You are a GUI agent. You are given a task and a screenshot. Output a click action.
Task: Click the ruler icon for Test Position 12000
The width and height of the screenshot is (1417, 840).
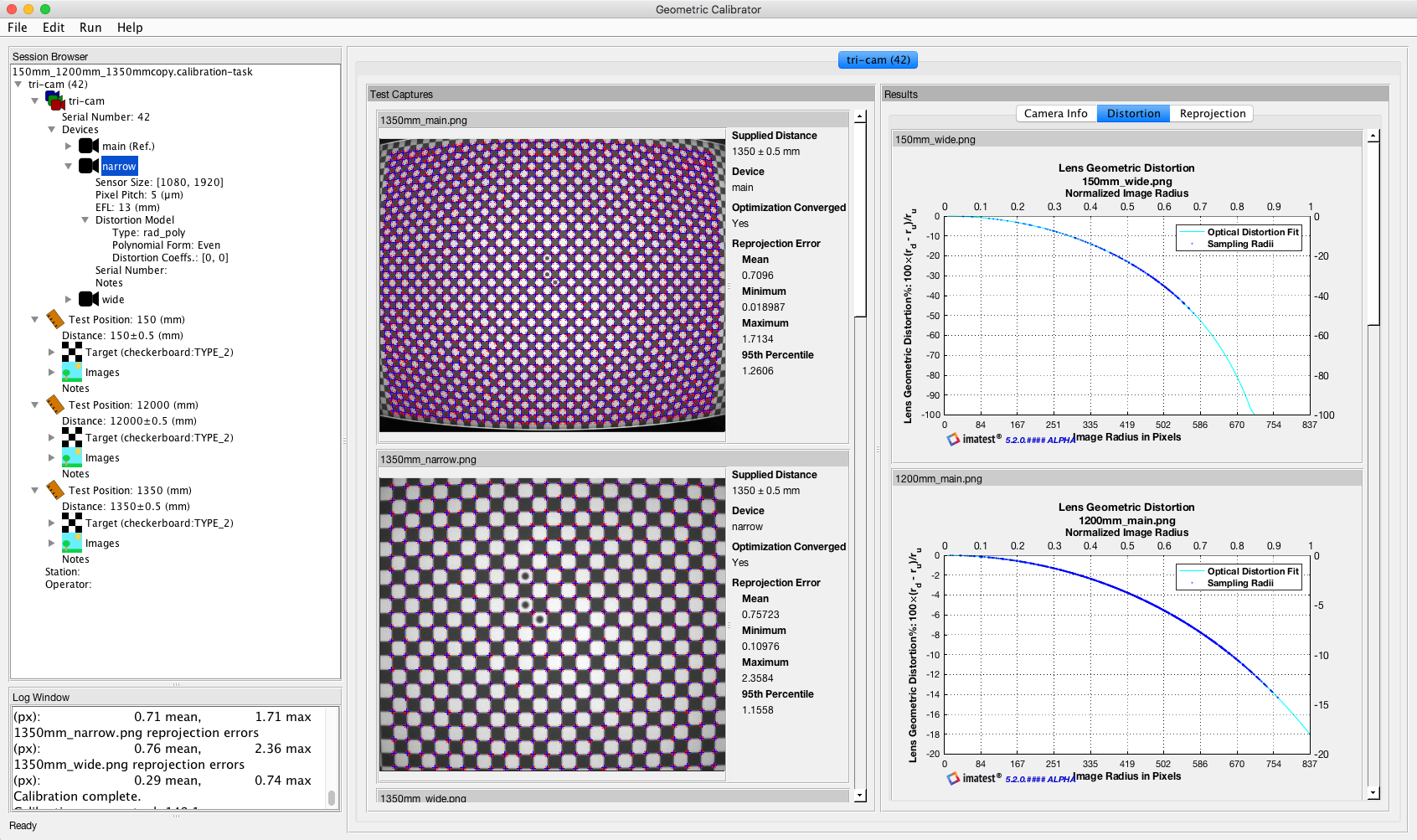click(x=55, y=405)
